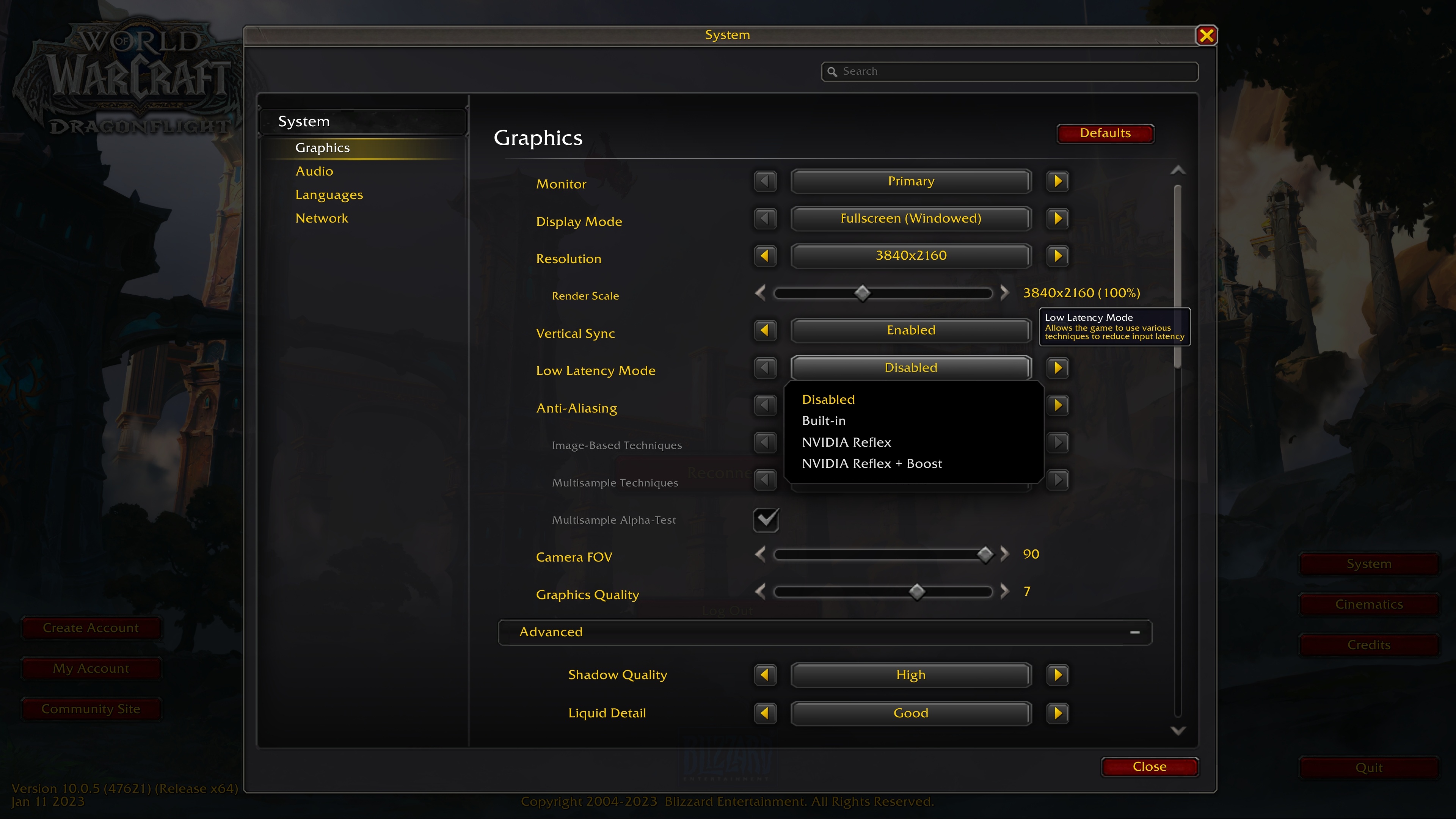The width and height of the screenshot is (1456, 819).
Task: Switch to Audio settings tab
Action: click(314, 171)
